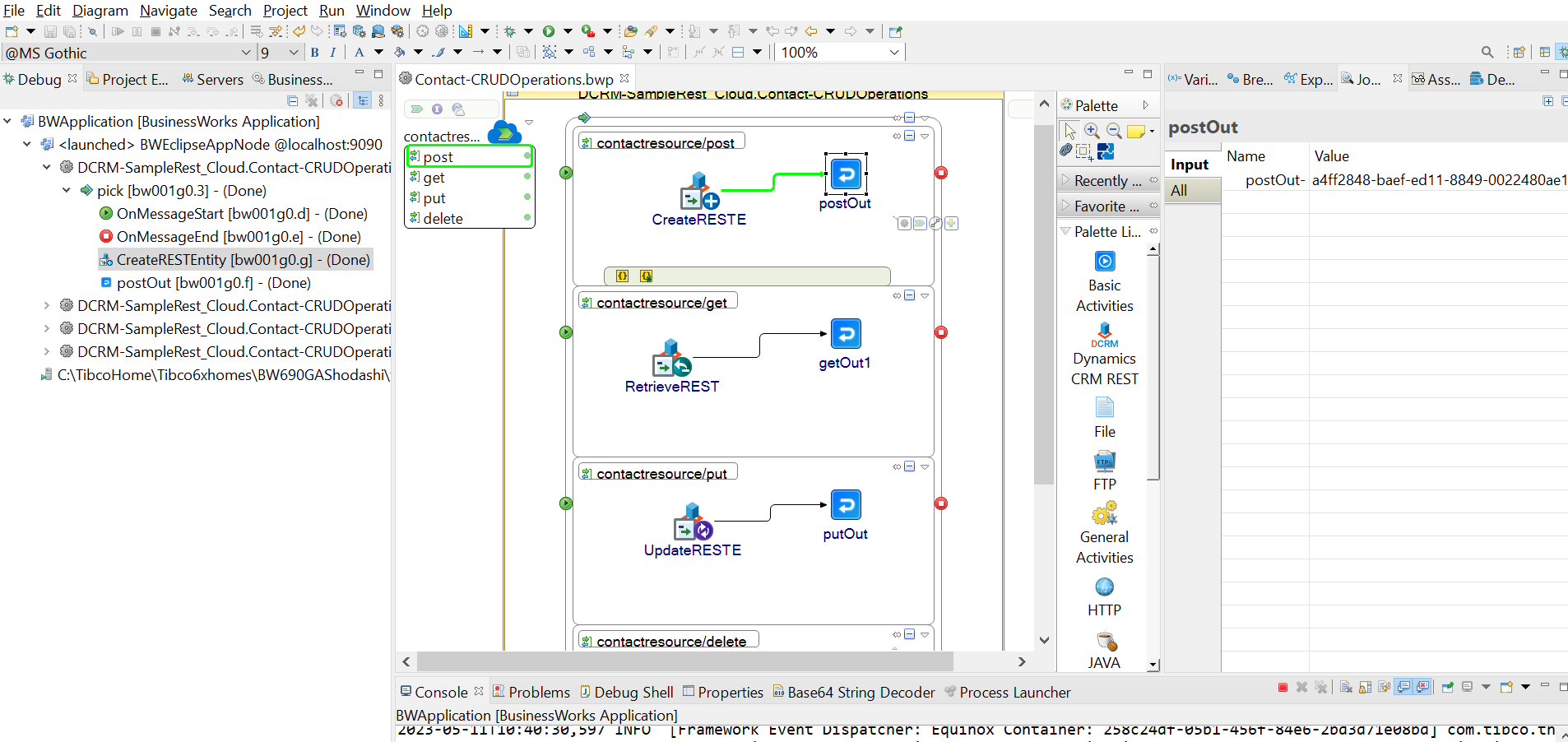Select the CreateRESTE activity icon

[698, 192]
